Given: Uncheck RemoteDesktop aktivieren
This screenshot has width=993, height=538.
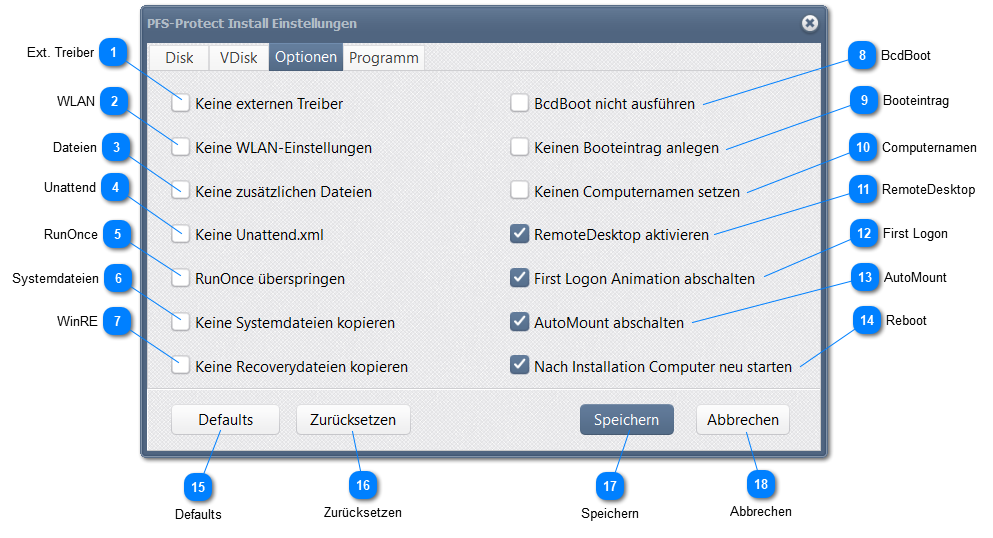Looking at the screenshot, I should 519,235.
